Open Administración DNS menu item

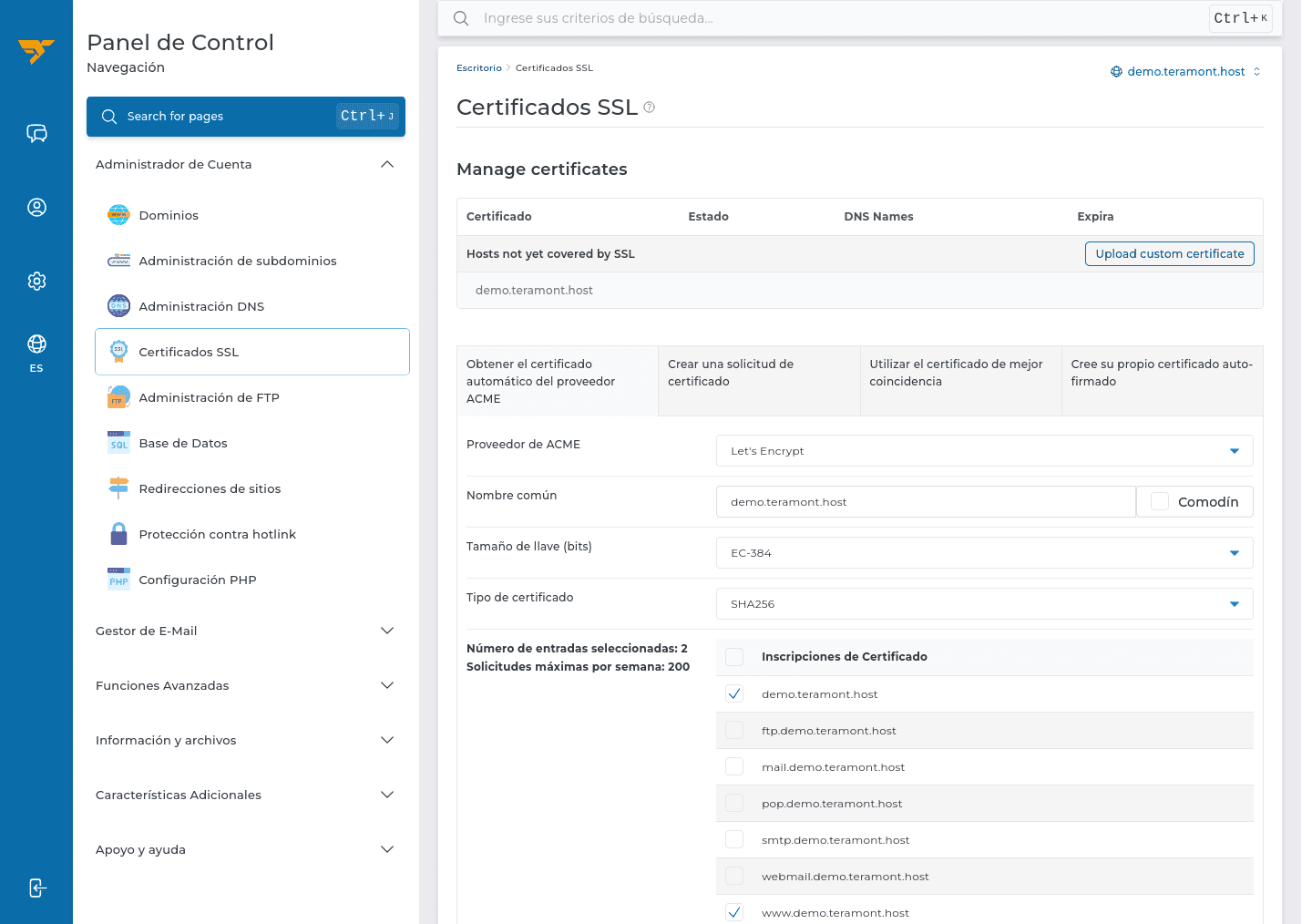click(x=252, y=306)
